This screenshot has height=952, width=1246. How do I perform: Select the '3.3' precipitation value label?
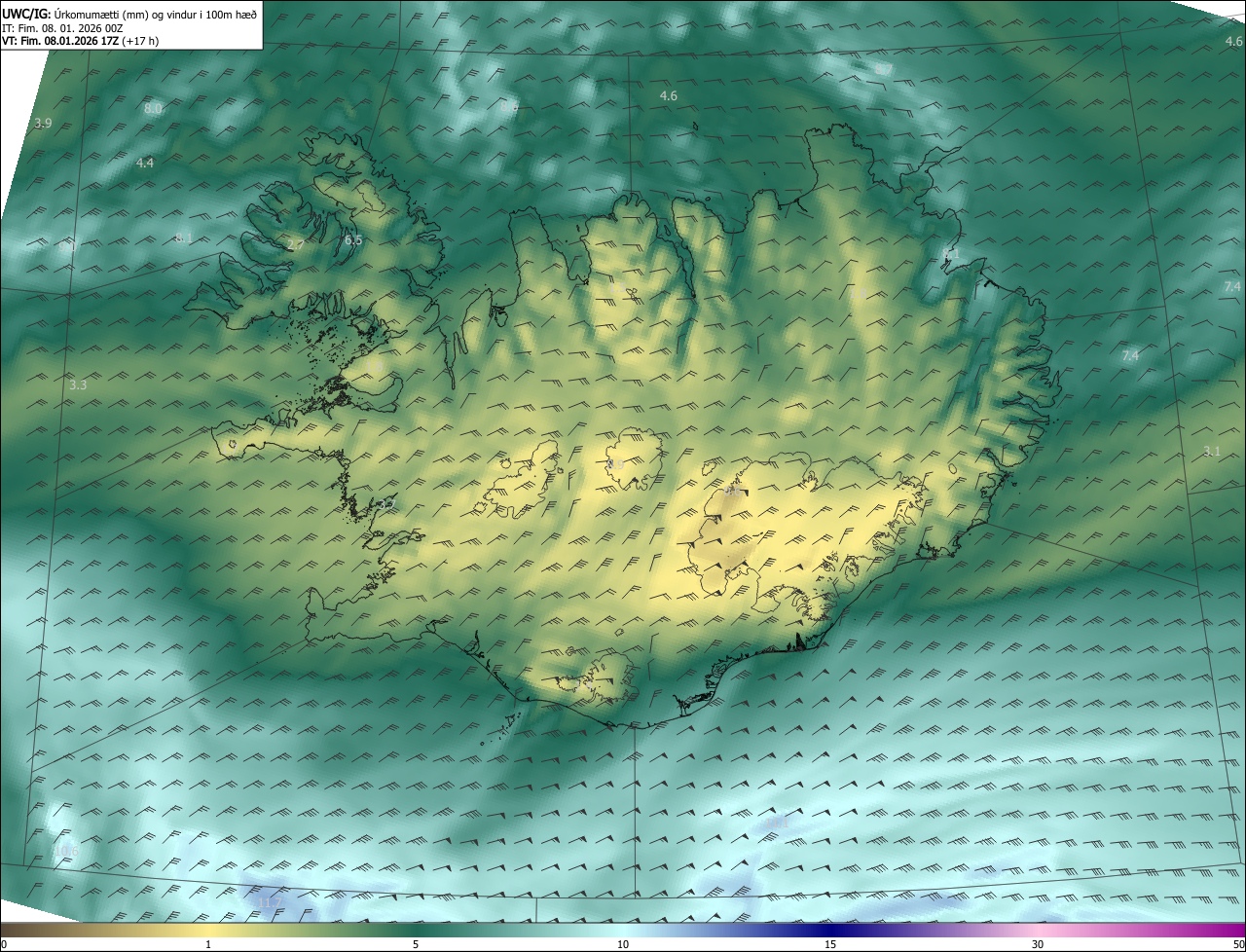tap(78, 385)
